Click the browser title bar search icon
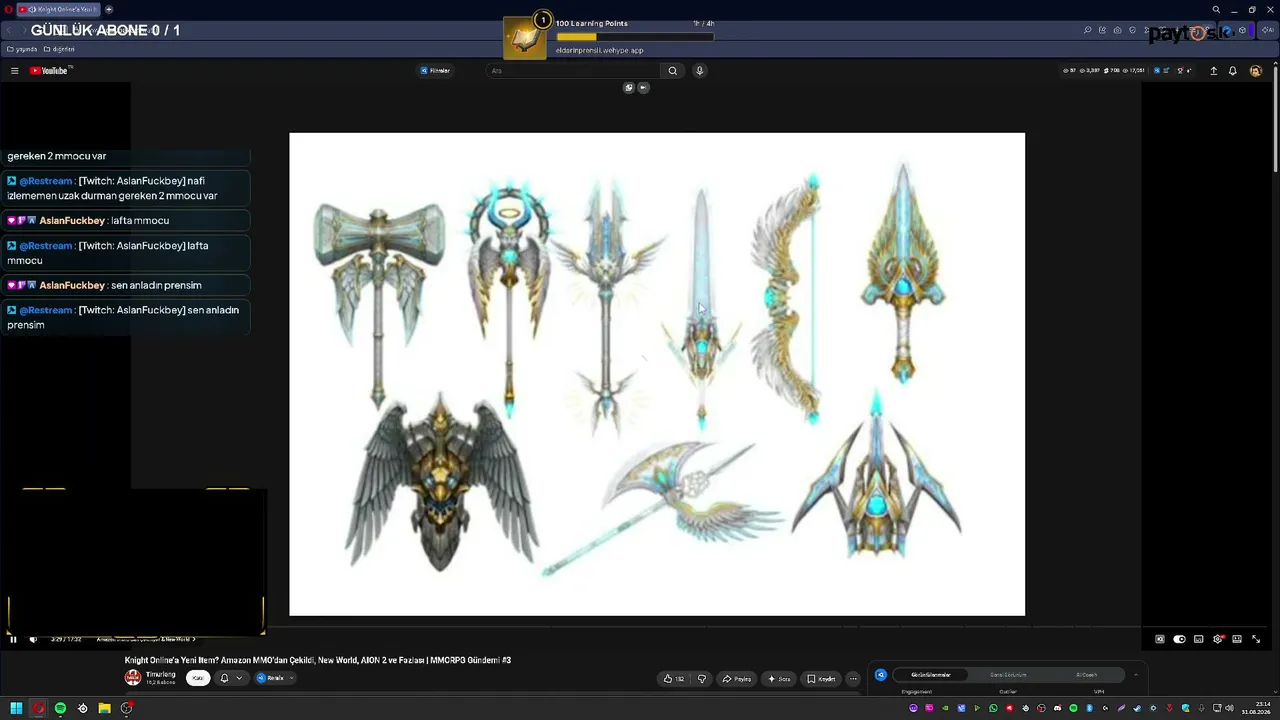This screenshot has width=1280, height=720. (x=1216, y=10)
